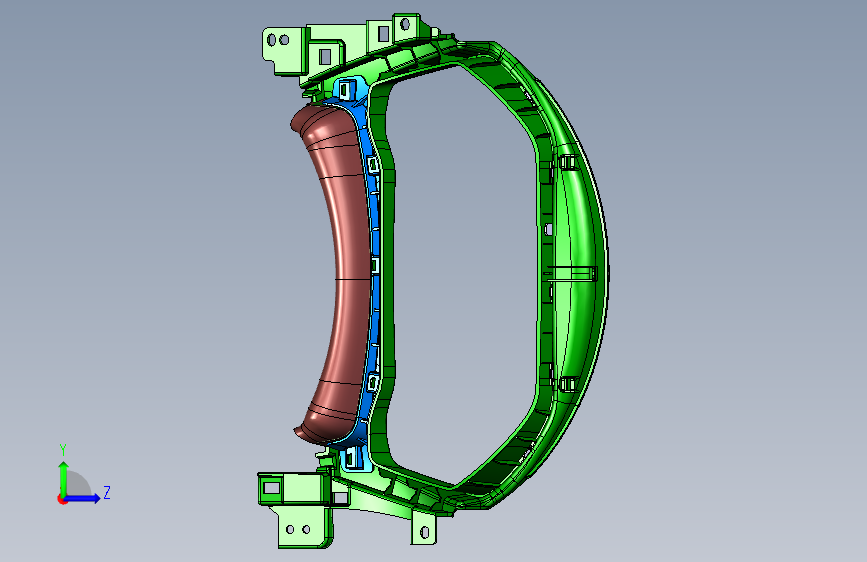
Task: Select the top-left mounting tab with two holes
Action: 283,49
